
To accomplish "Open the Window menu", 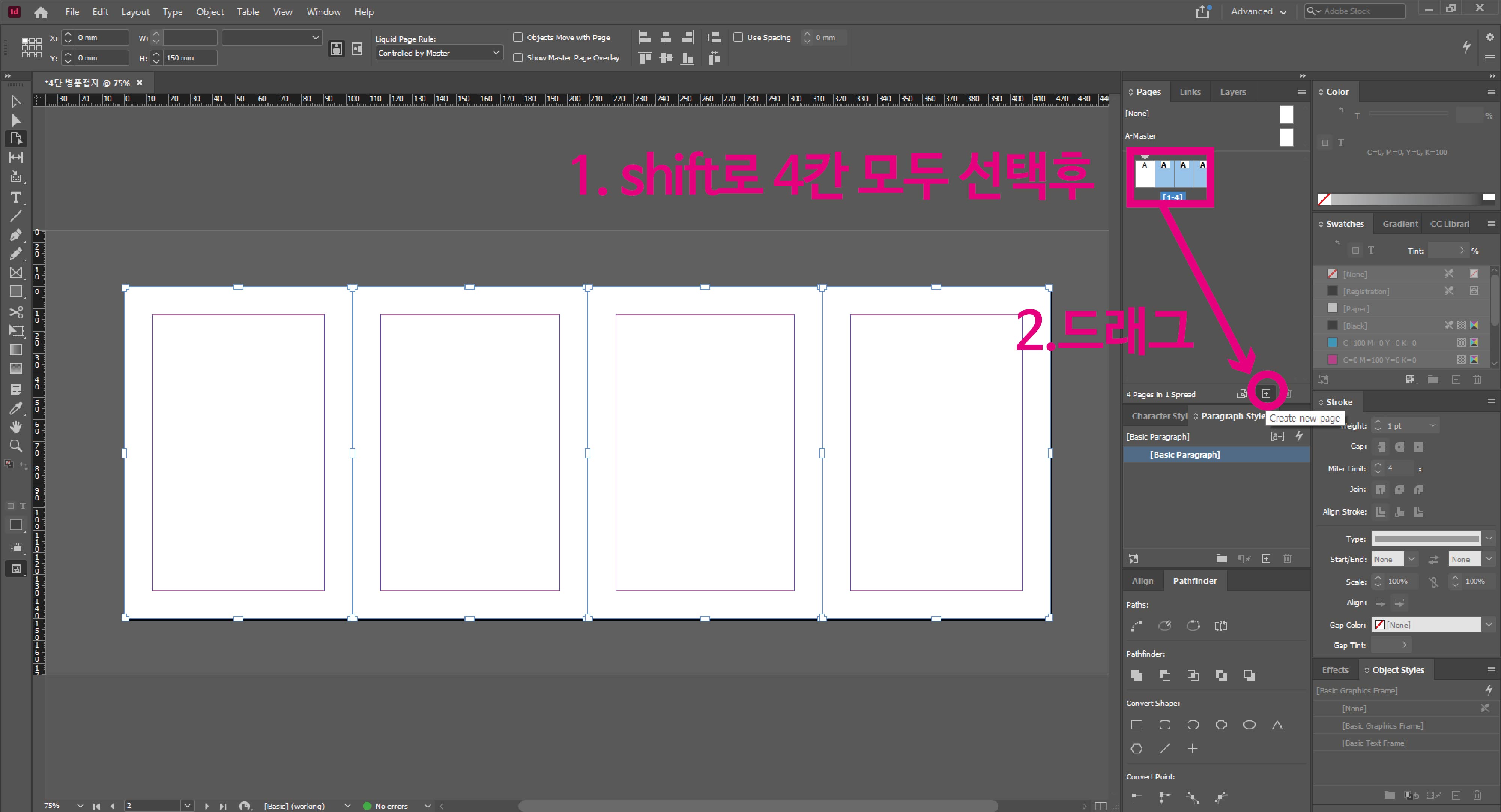I will [323, 12].
